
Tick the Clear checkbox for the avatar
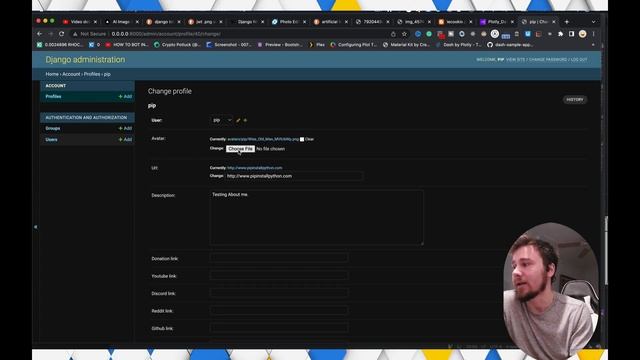(x=302, y=139)
